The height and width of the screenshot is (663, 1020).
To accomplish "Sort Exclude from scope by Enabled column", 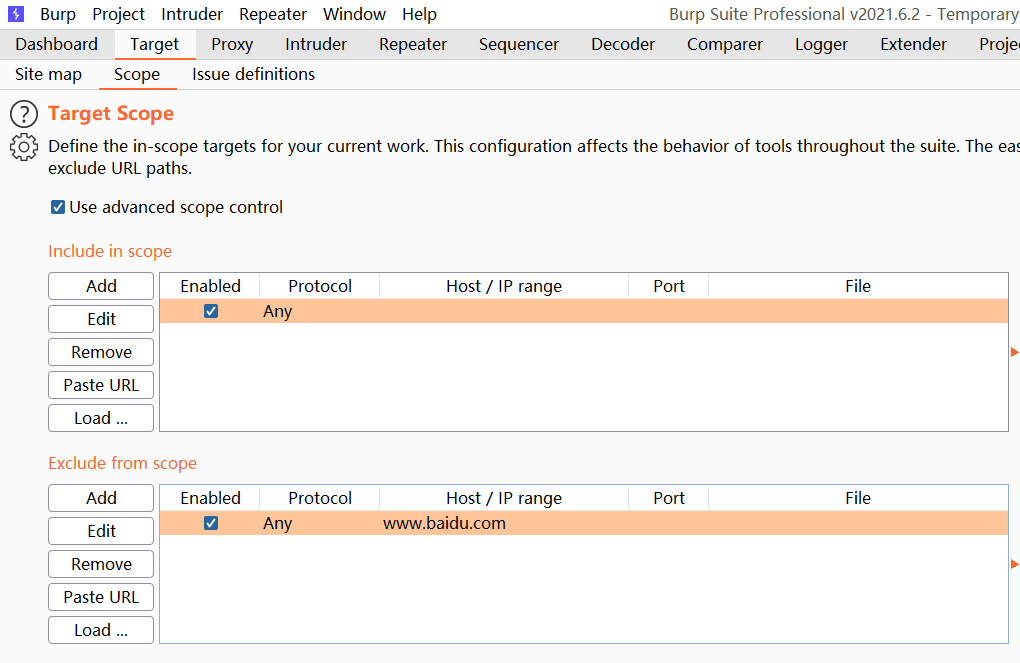I will point(210,498).
